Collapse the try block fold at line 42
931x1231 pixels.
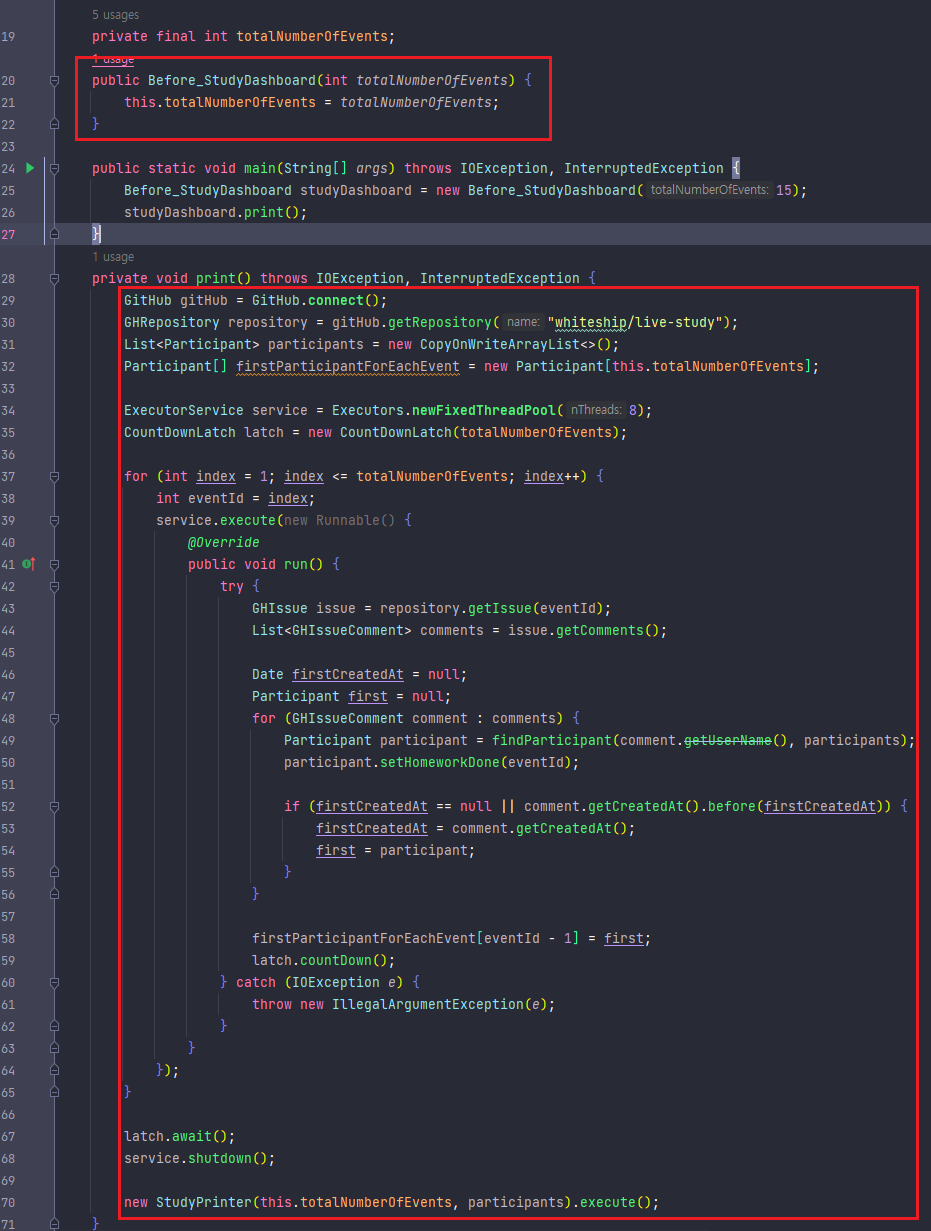[x=55, y=586]
